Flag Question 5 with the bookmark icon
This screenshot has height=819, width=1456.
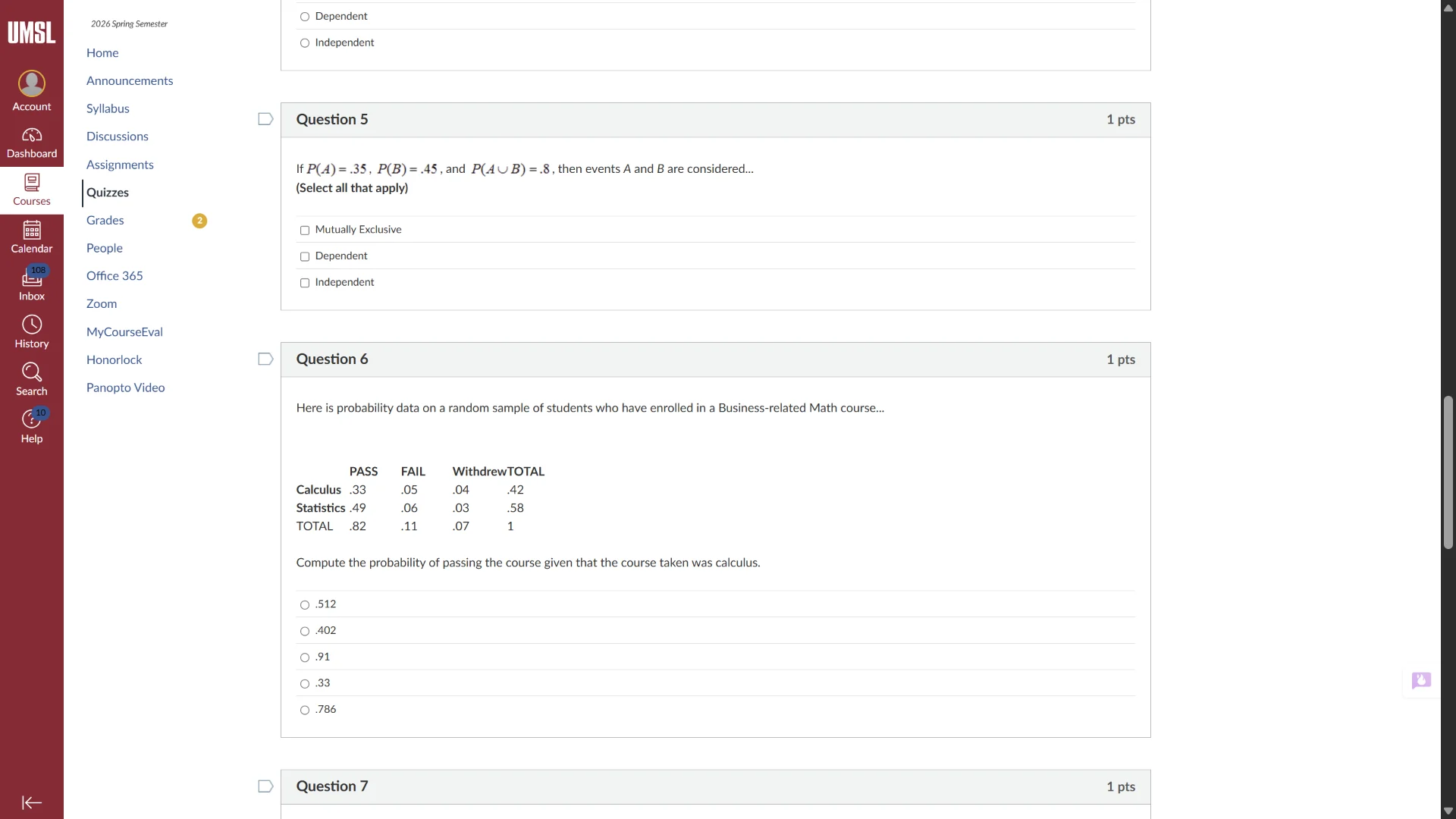click(x=265, y=119)
